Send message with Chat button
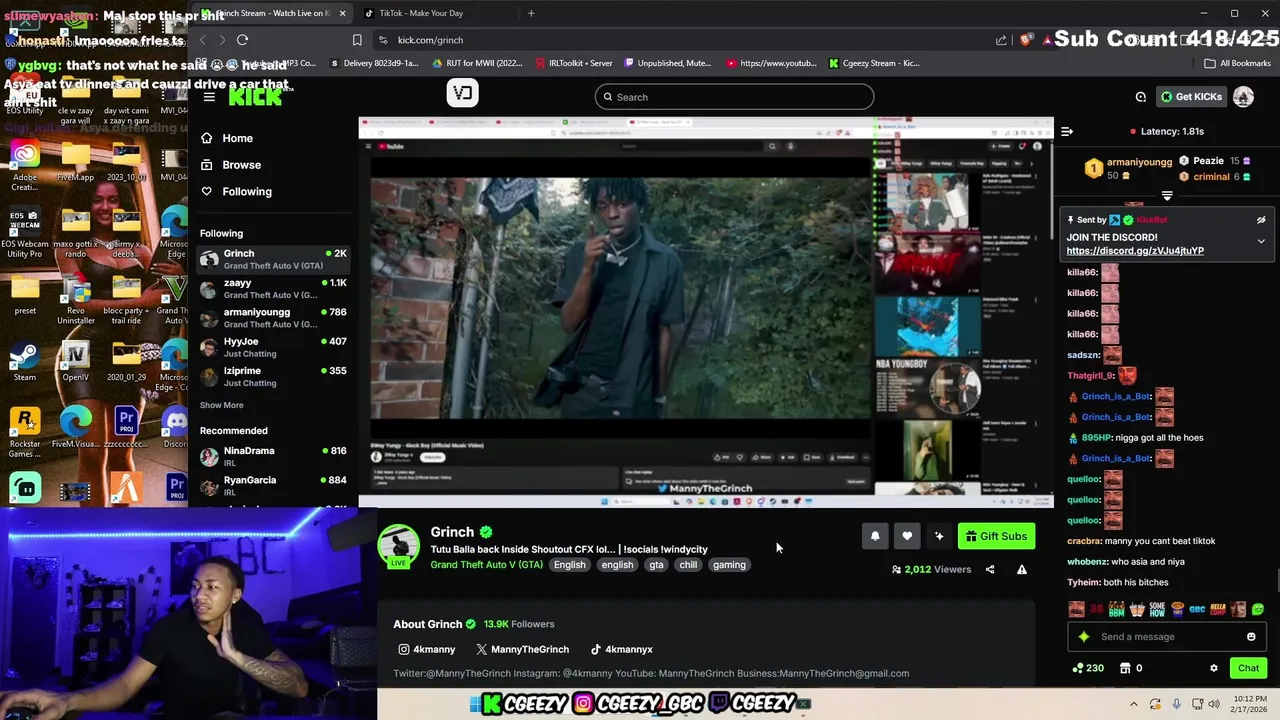The height and width of the screenshot is (720, 1280). click(x=1248, y=668)
